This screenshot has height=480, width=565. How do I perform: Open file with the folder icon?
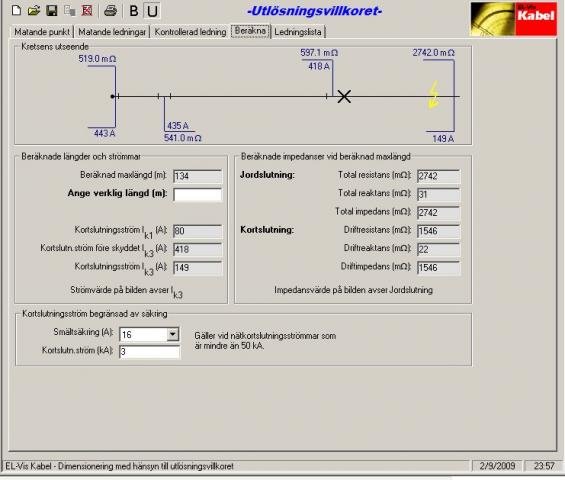(34, 10)
